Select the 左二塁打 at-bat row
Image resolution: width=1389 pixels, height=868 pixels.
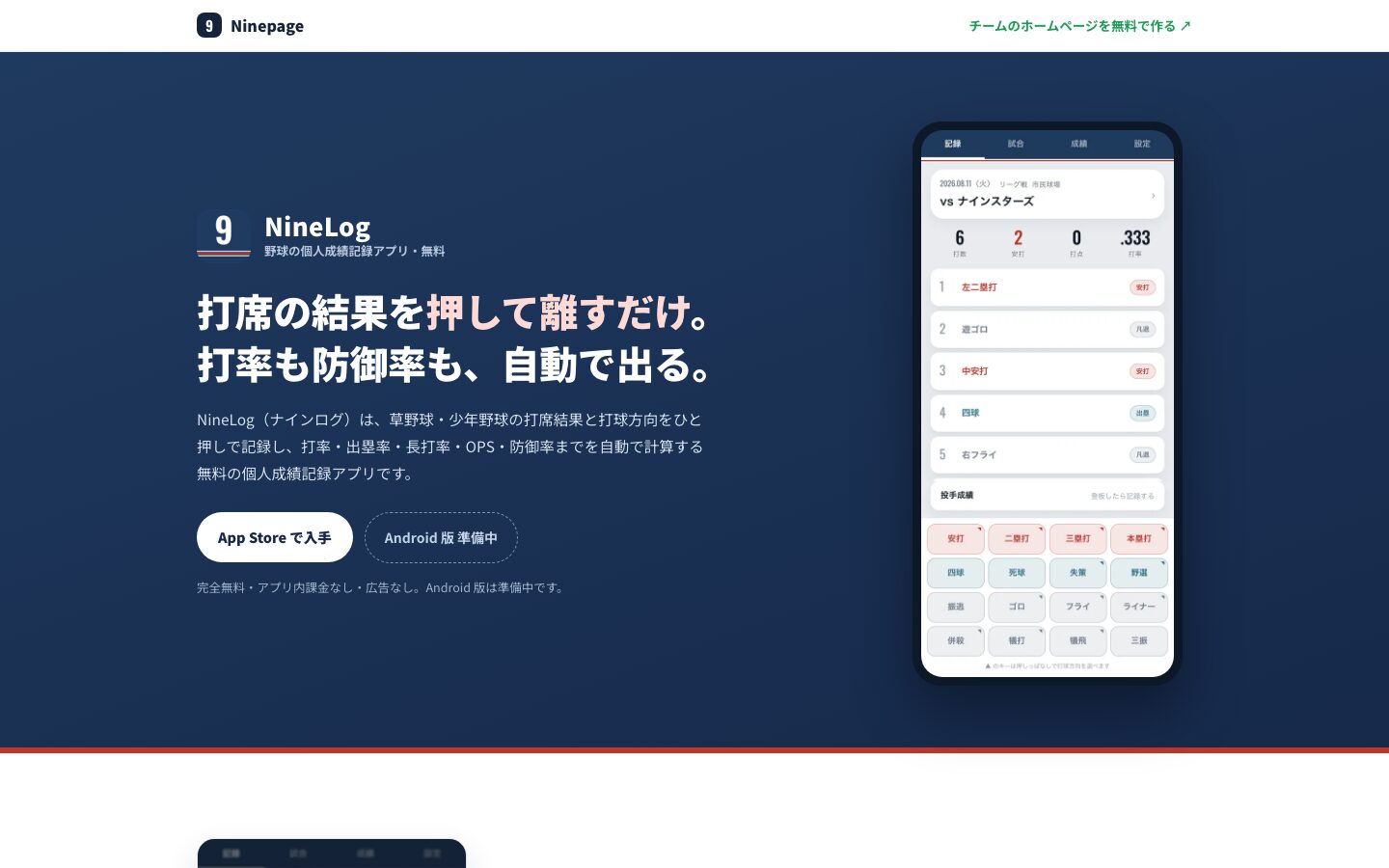click(1048, 287)
